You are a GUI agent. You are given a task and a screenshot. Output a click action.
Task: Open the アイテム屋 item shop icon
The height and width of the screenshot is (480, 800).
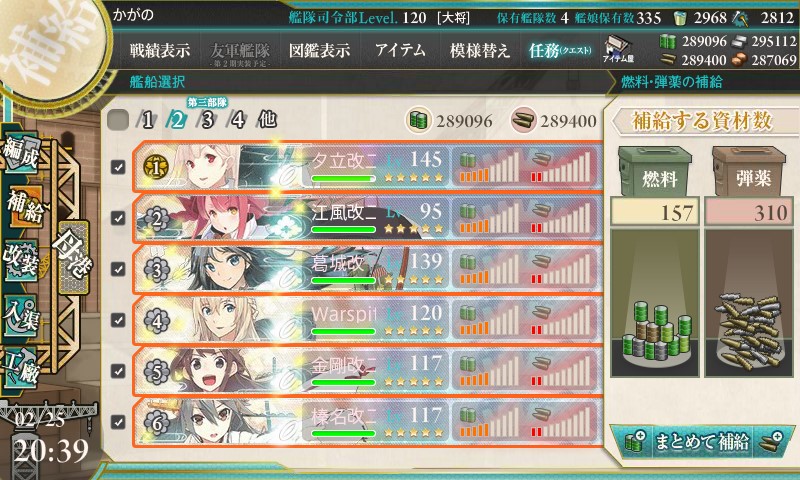(618, 50)
